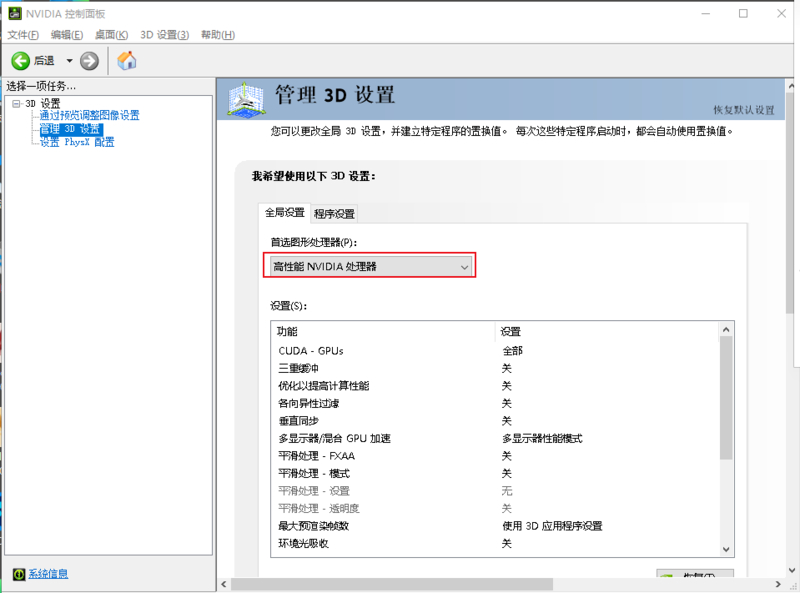Switch to the 全局设置 tab
800x593 pixels.
(x=285, y=212)
